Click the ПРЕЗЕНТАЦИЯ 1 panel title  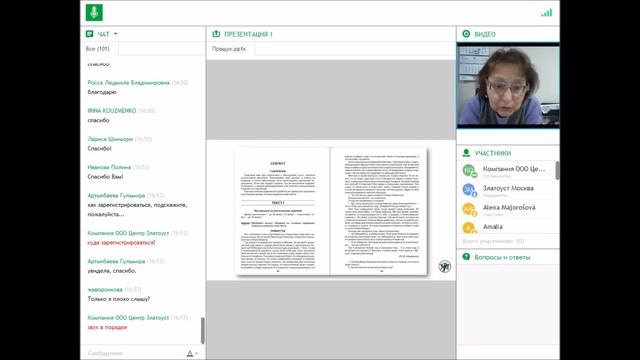[248, 34]
